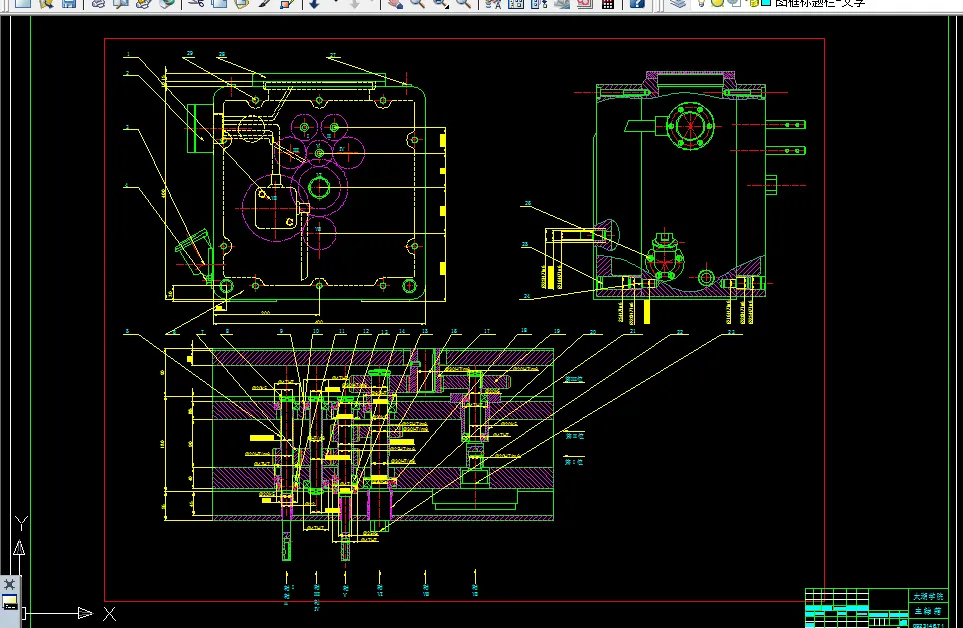Click the 3D DWF globe icon
This screenshot has width=963, height=628.
click(x=166, y=3)
